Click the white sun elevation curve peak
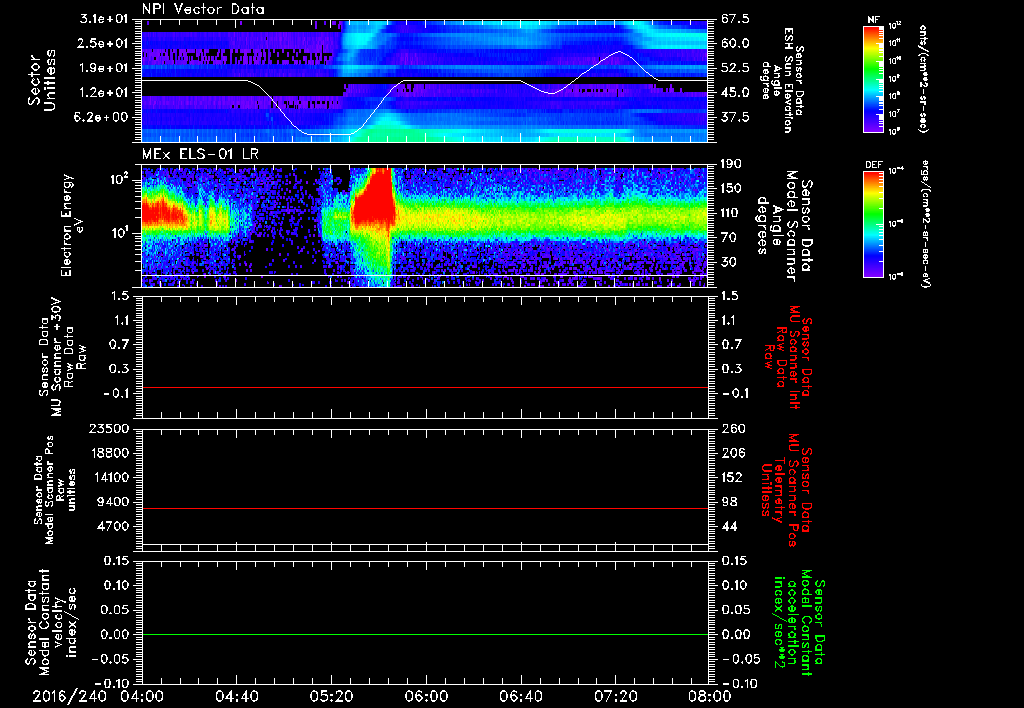The height and width of the screenshot is (708, 1024). [618, 52]
